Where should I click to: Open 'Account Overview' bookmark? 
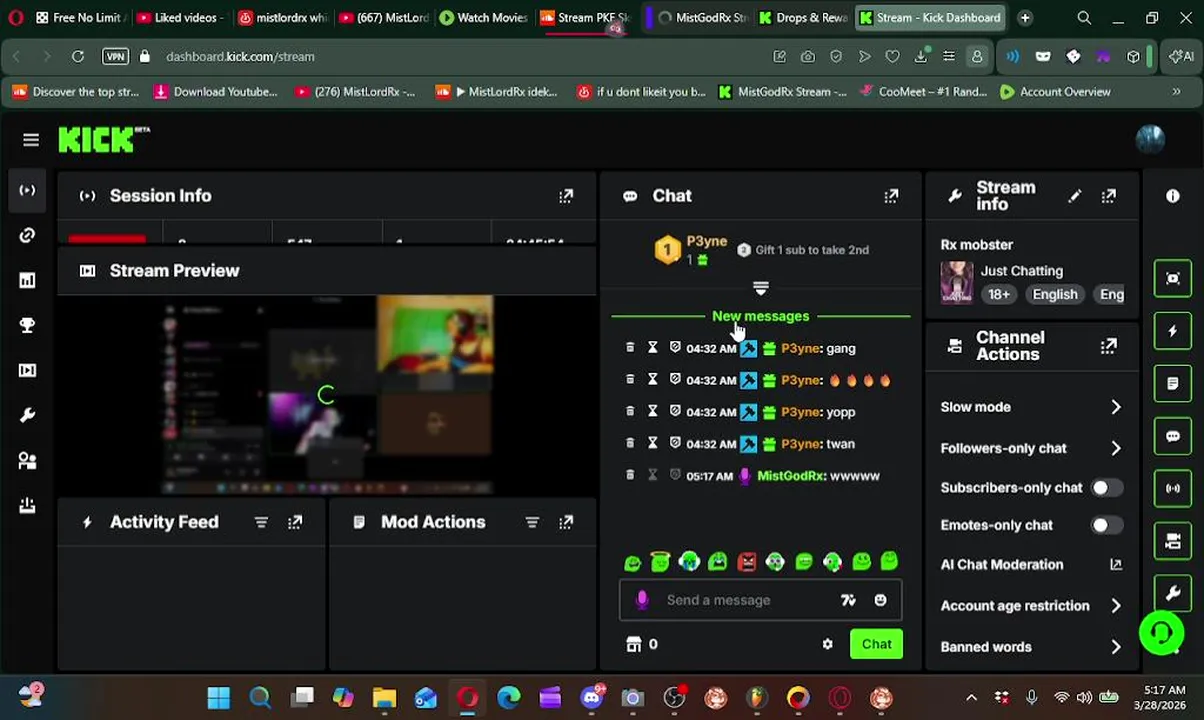(x=1055, y=92)
